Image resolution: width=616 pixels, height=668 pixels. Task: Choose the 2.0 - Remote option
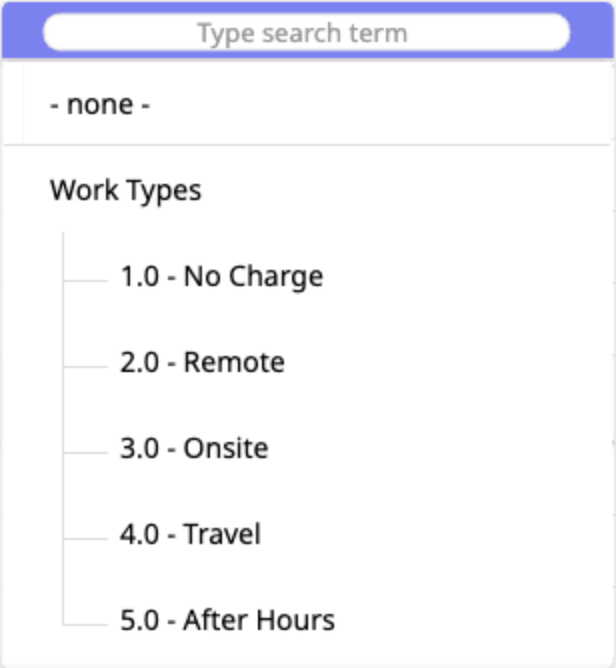click(x=202, y=362)
